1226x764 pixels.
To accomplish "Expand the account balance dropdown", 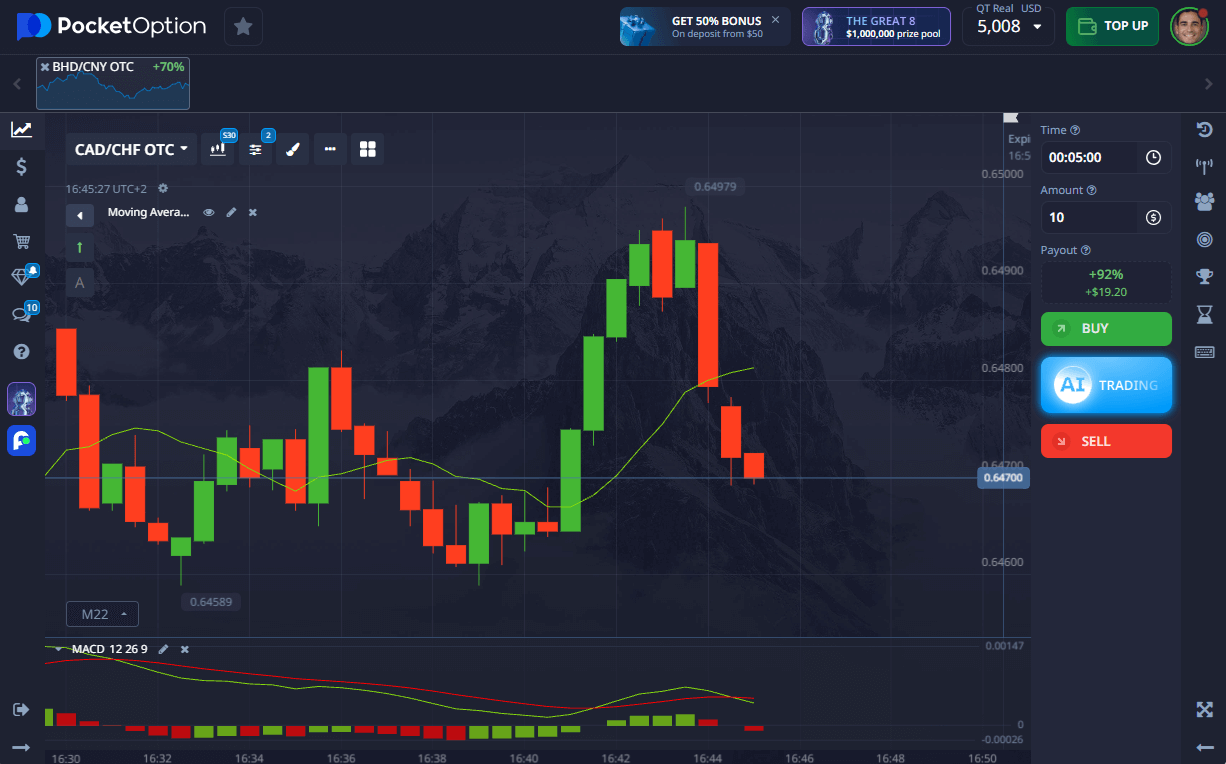I will [1008, 26].
